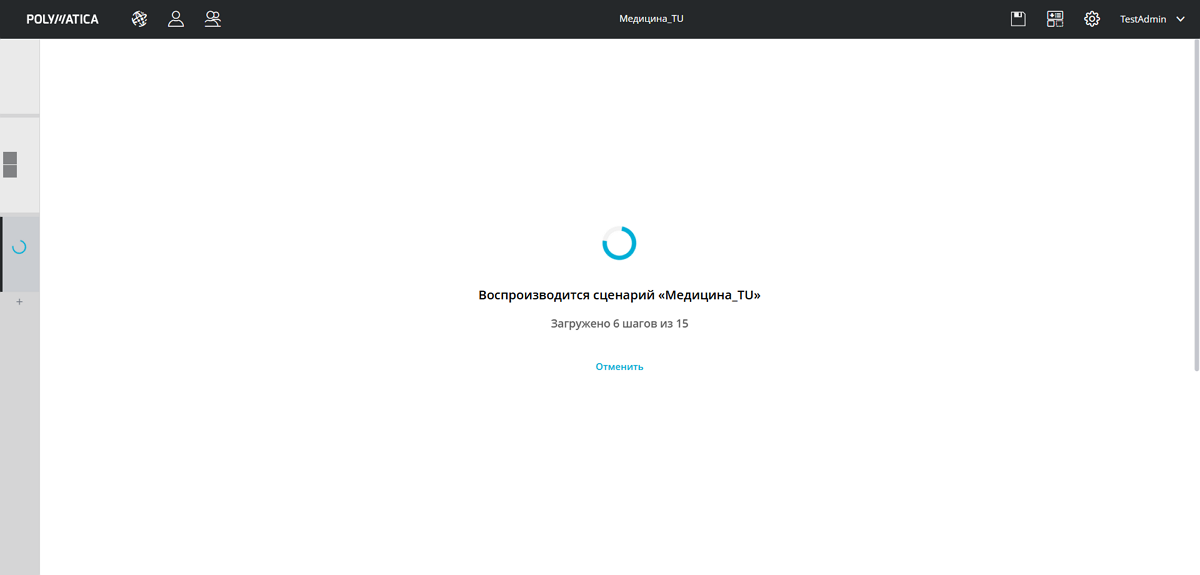Open the multisphere globe icon
This screenshot has width=1200, height=575.
point(140,19)
